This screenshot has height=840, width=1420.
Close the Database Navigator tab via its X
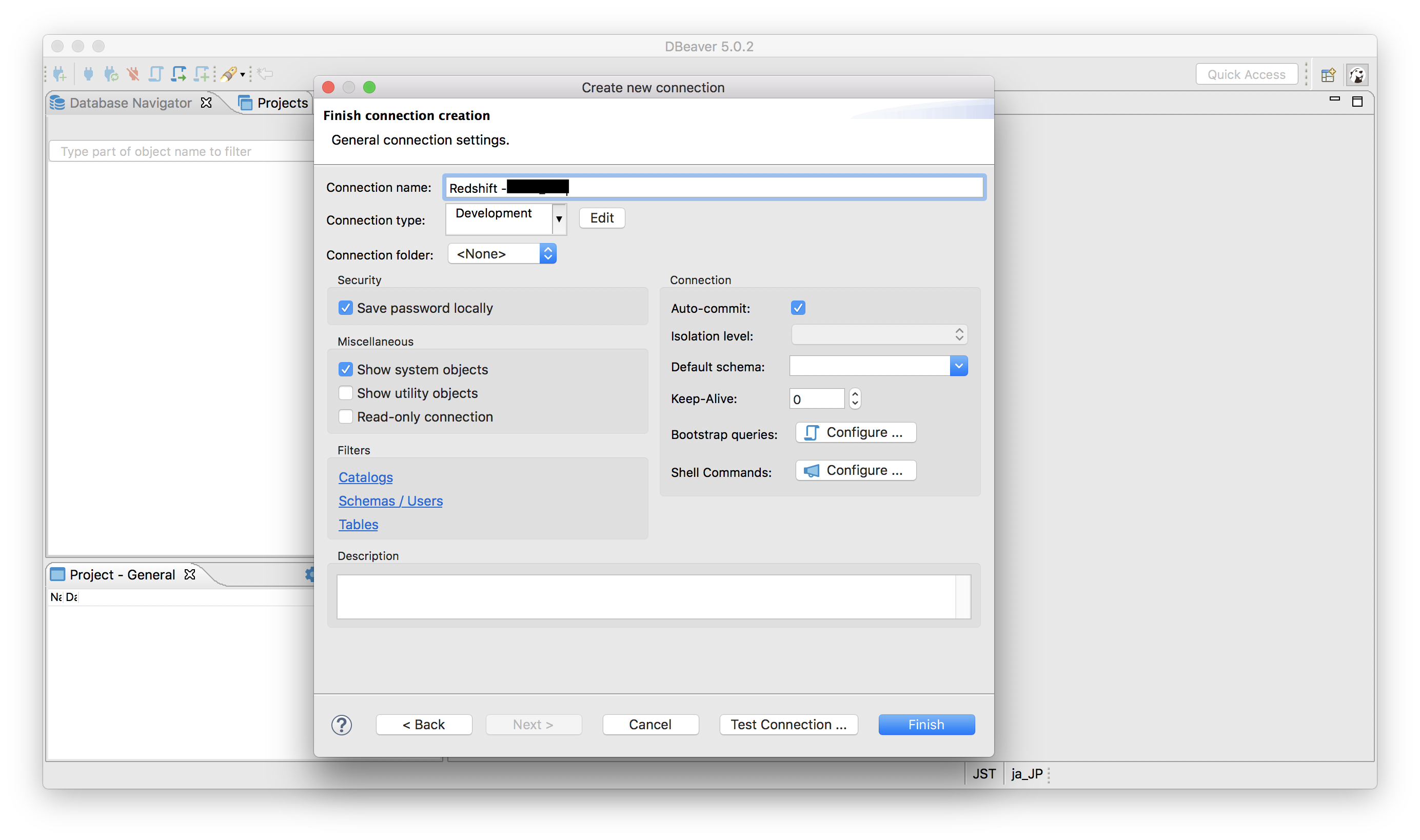point(206,103)
